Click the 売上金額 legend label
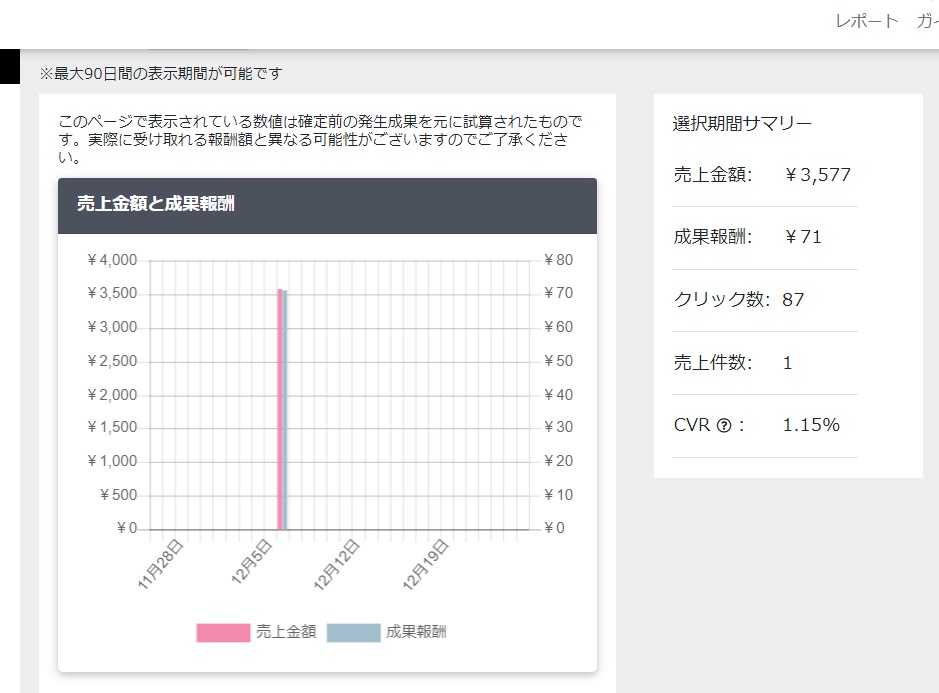This screenshot has width=939, height=693. point(286,632)
